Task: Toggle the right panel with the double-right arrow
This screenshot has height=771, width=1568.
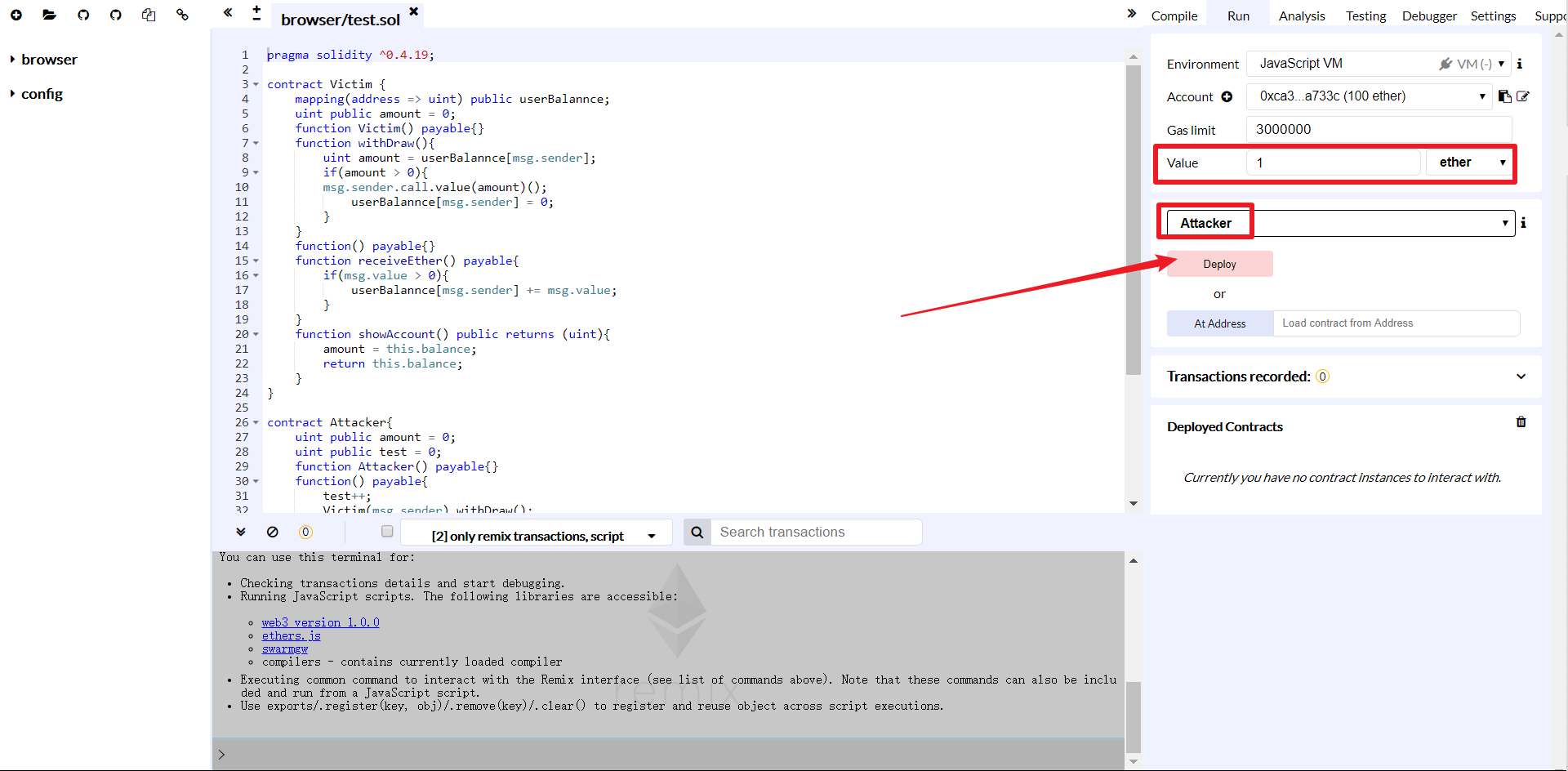Action: tap(1131, 13)
